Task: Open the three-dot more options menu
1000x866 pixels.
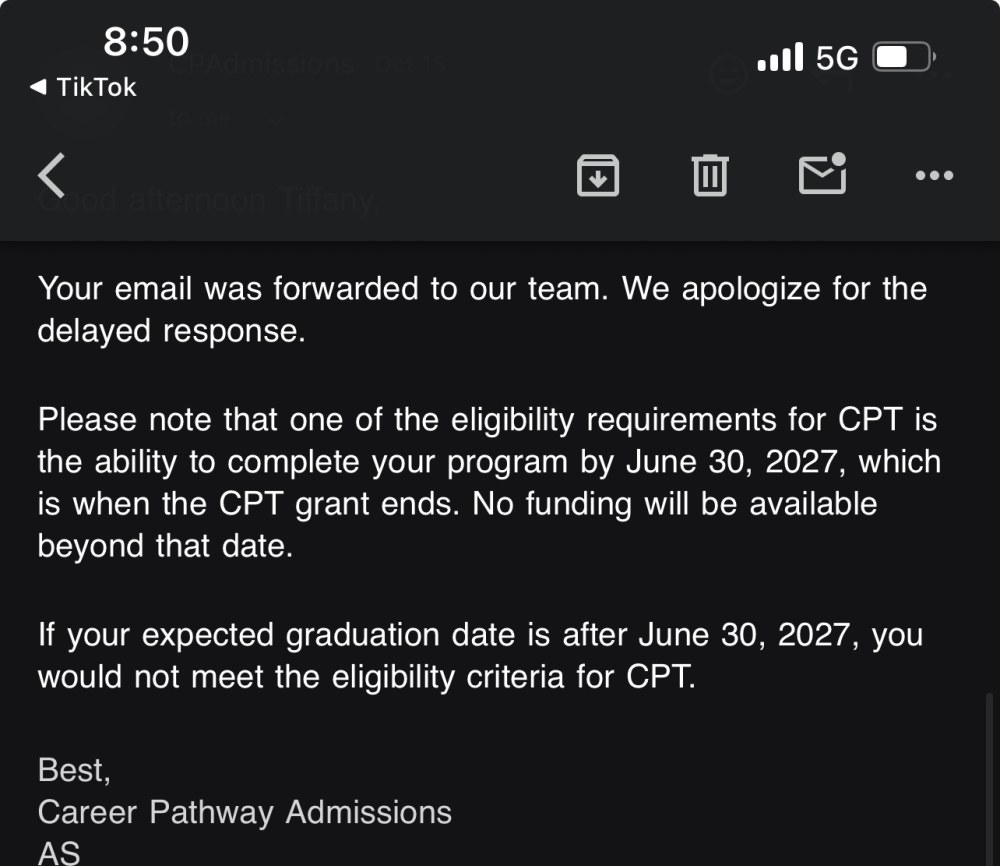Action: click(934, 176)
